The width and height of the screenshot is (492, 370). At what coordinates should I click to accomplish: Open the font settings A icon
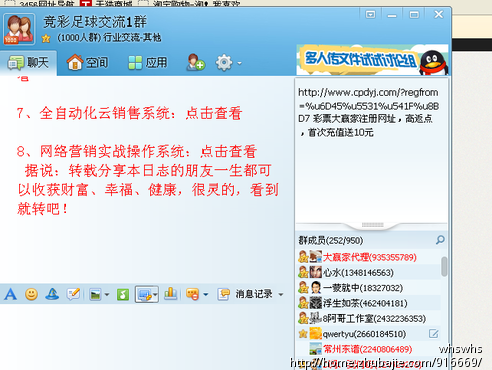tap(10, 294)
